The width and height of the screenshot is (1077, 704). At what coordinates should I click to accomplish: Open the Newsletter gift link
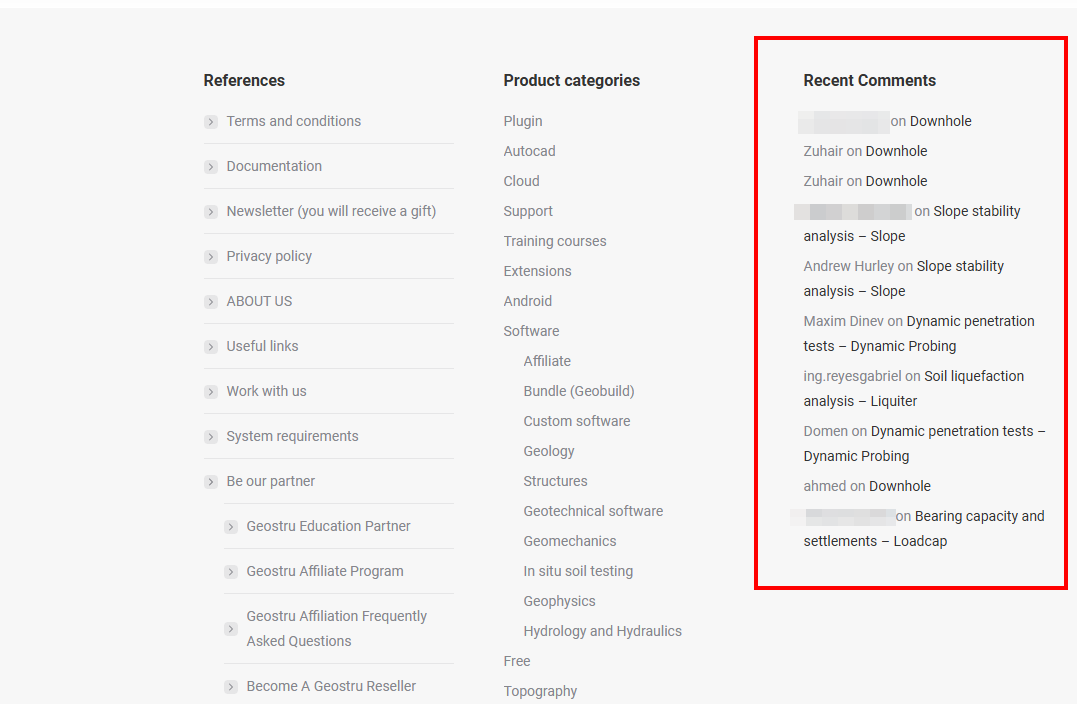point(331,211)
